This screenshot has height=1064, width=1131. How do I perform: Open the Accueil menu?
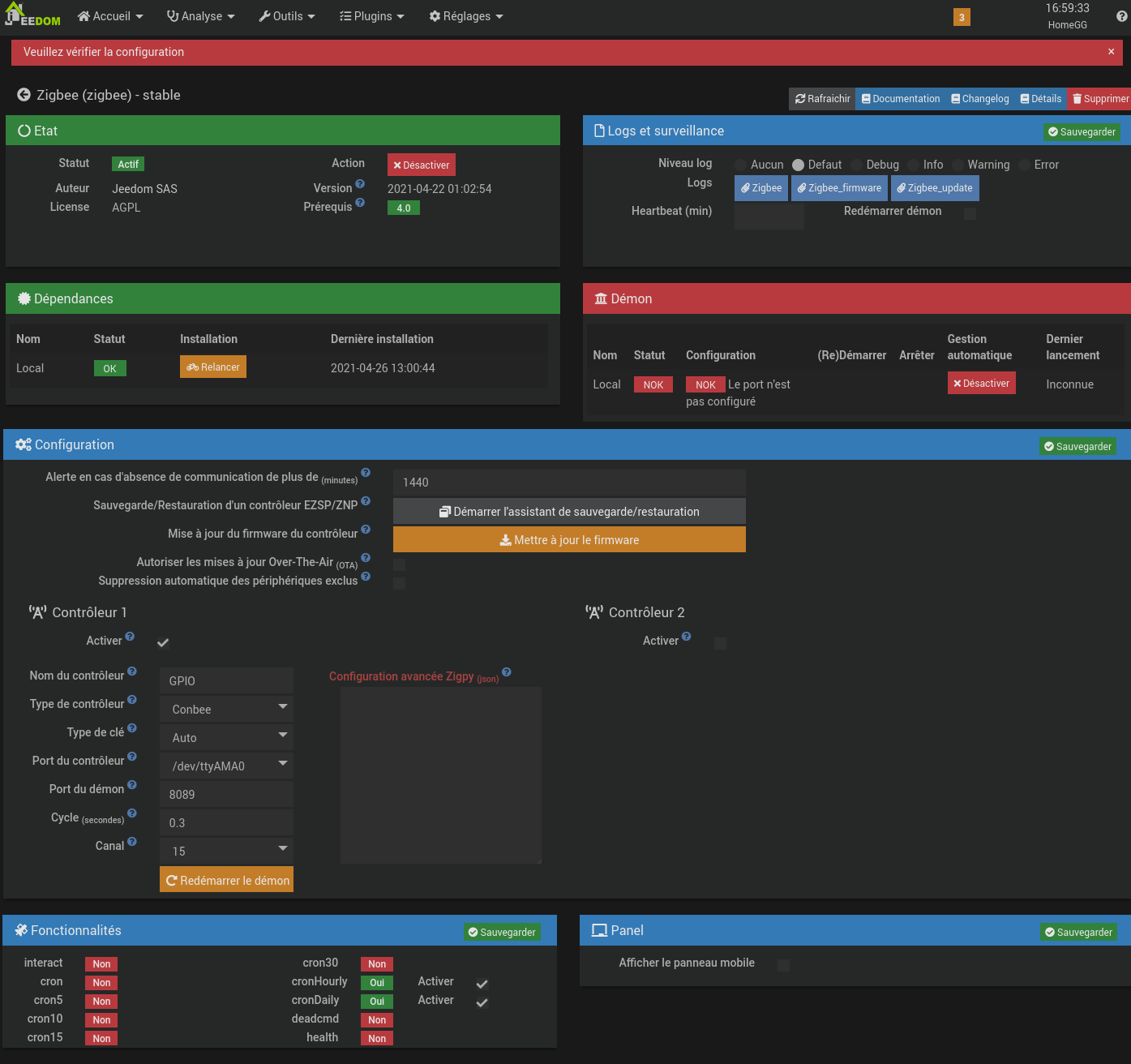point(110,16)
